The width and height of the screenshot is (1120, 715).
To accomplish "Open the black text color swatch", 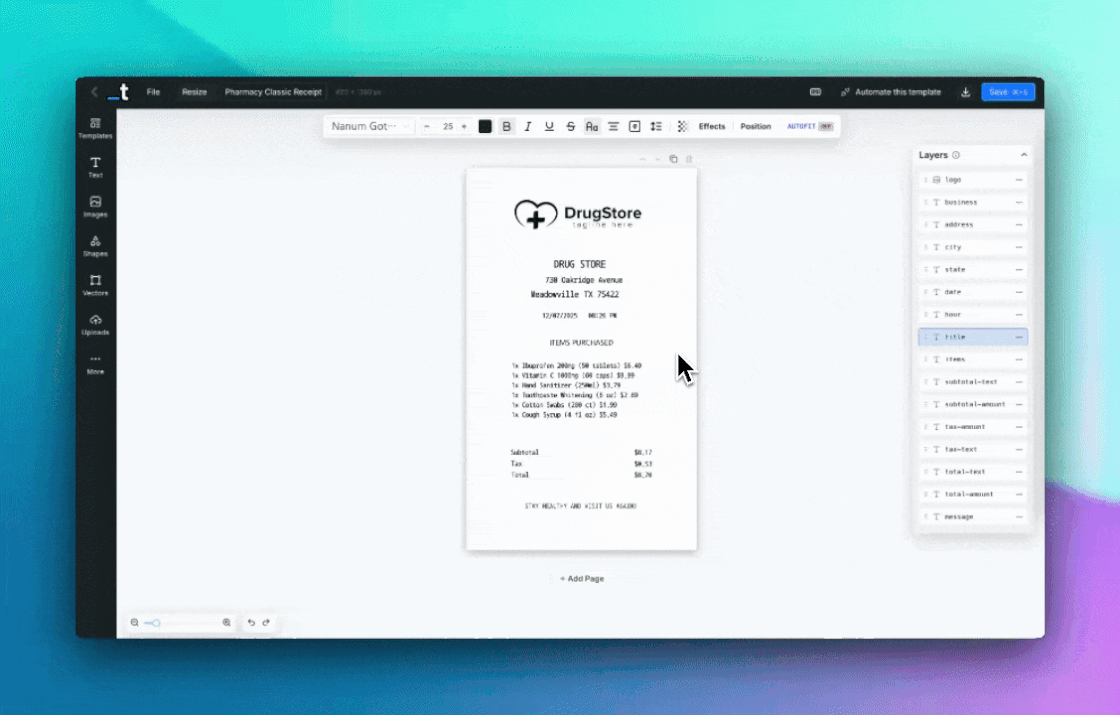I will pos(485,127).
